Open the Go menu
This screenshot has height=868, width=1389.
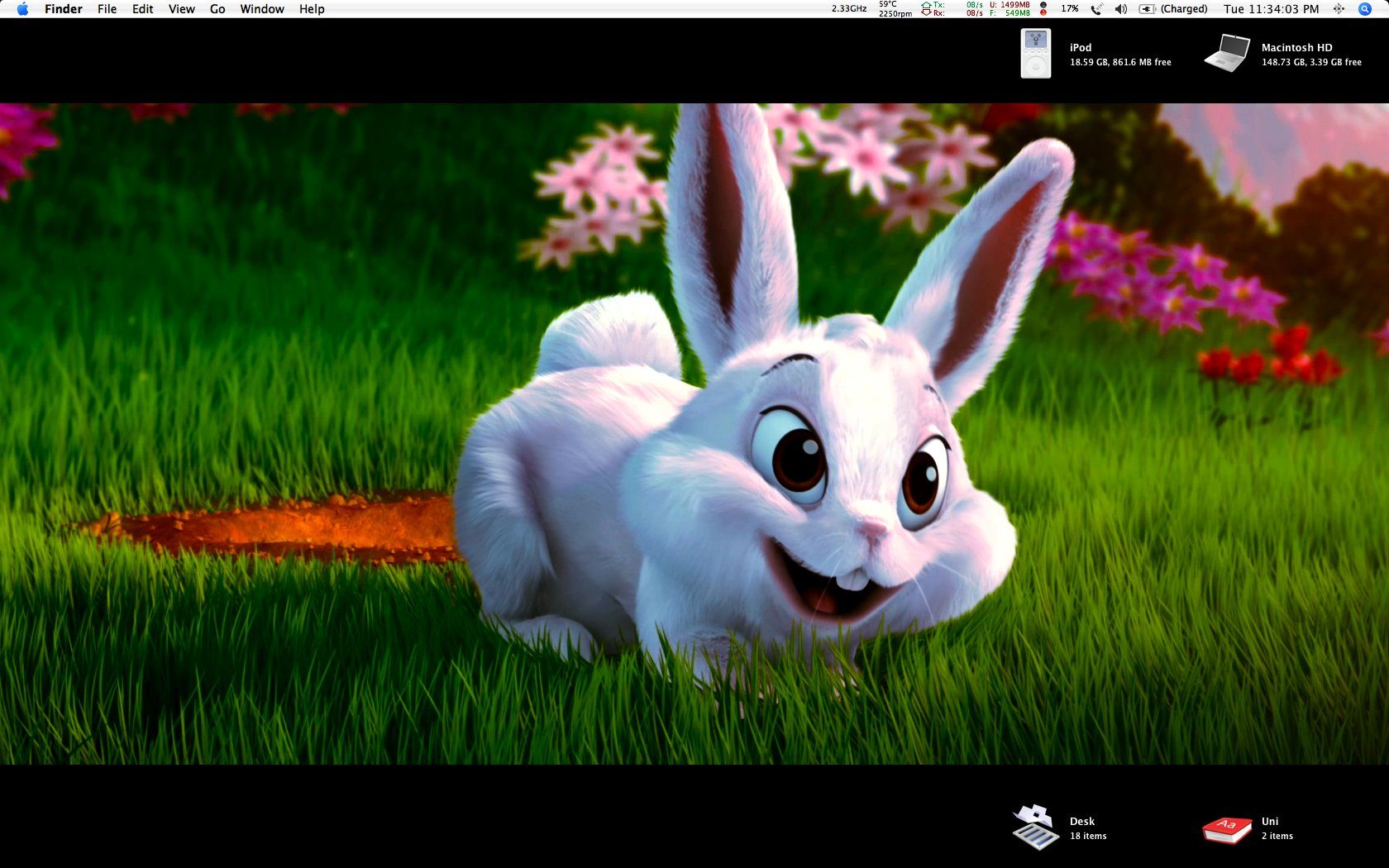click(217, 9)
